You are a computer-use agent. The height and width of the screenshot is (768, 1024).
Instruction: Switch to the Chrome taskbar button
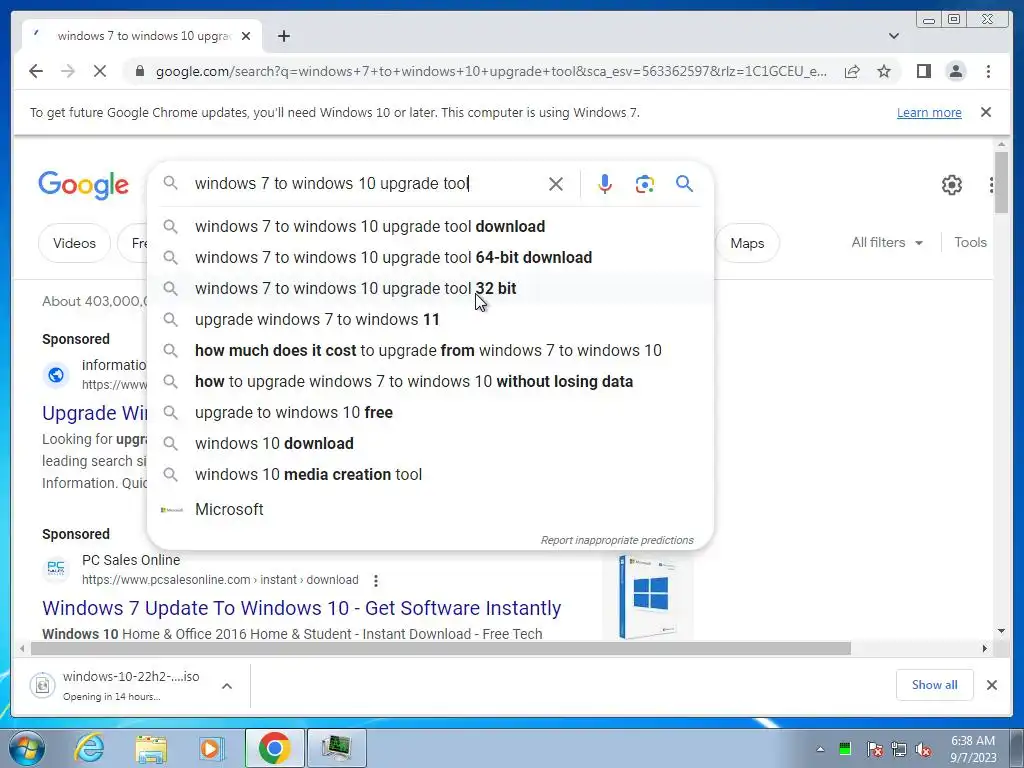[x=274, y=748]
